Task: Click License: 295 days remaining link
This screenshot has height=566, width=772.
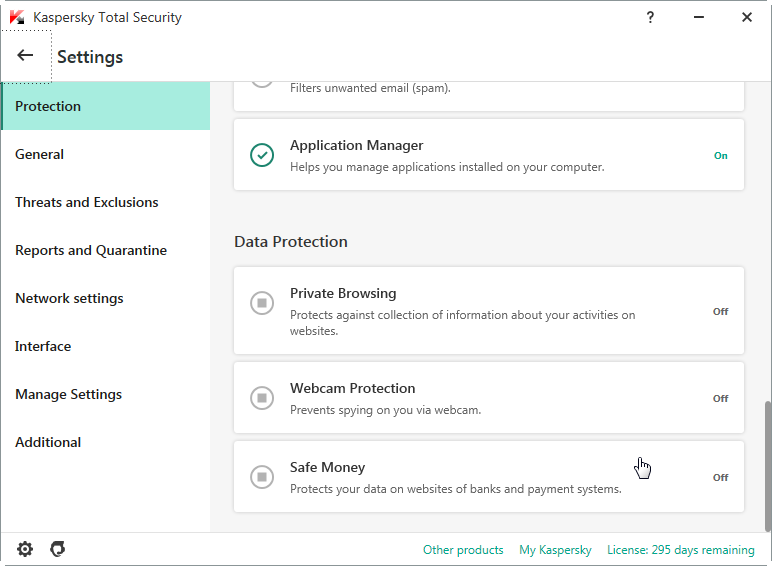Action: pos(680,550)
